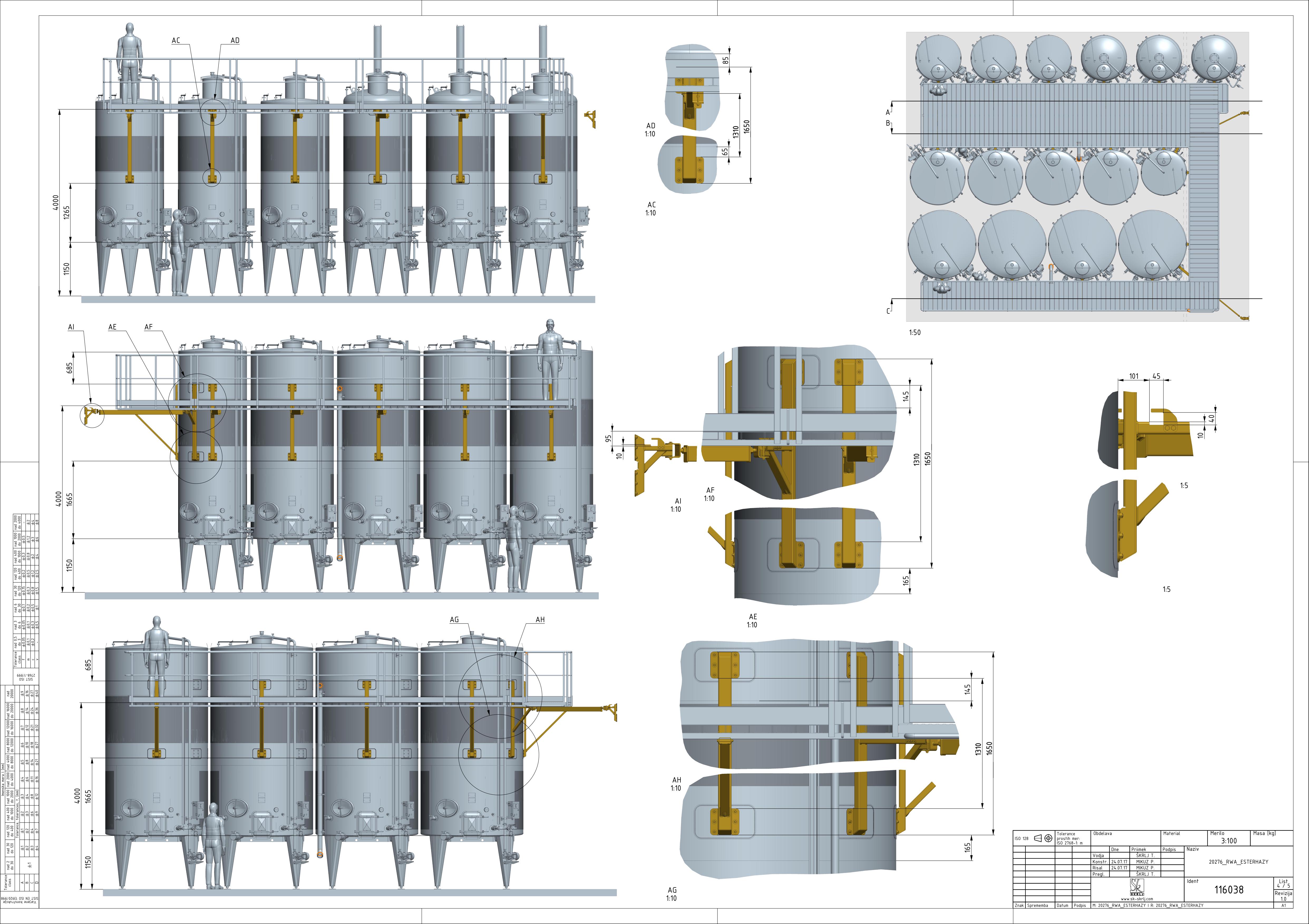The width and height of the screenshot is (1309, 924).
Task: Click the 95 dimension near detail AI
Action: coord(608,439)
